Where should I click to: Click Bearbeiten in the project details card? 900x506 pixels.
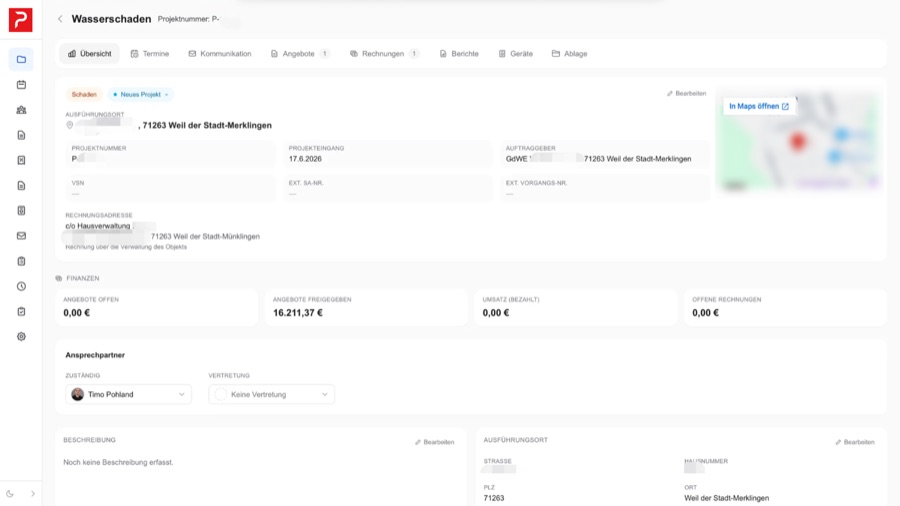[x=686, y=94]
